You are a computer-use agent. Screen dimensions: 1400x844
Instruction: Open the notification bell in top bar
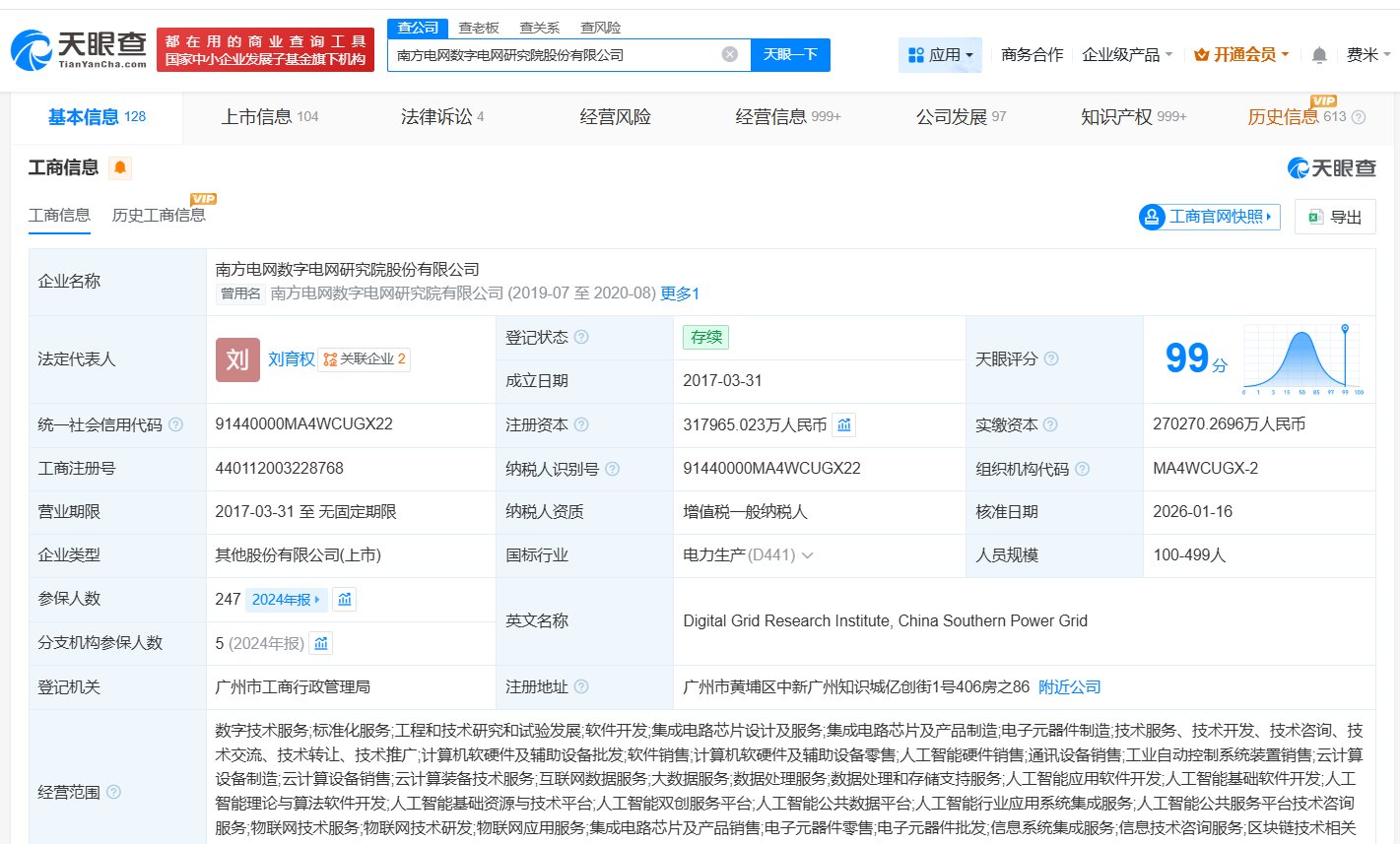coord(1319,55)
